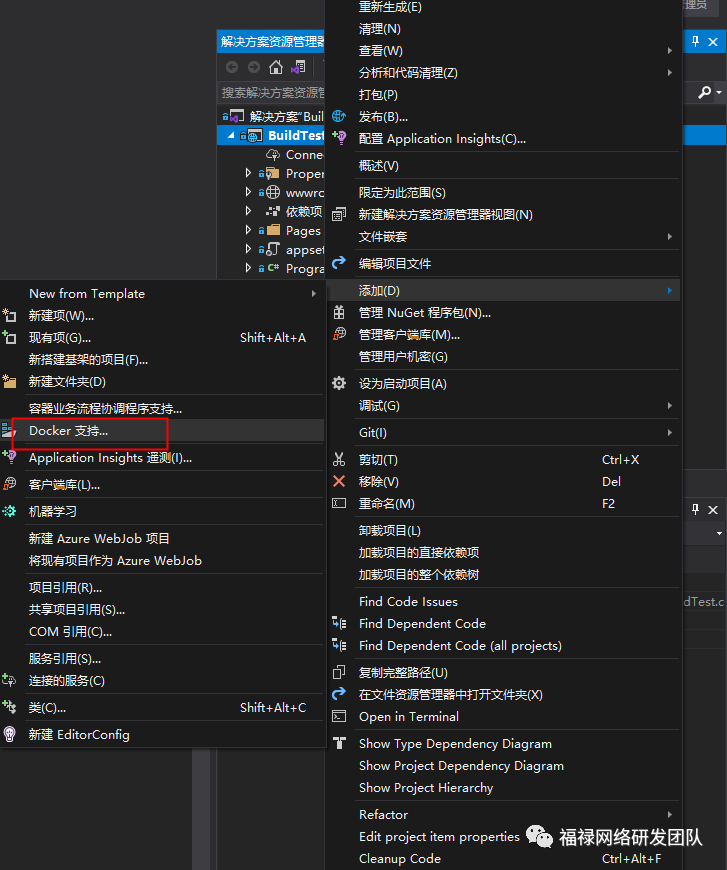Click the diagram icon beside Show Type Dependency Diagram

[339, 743]
